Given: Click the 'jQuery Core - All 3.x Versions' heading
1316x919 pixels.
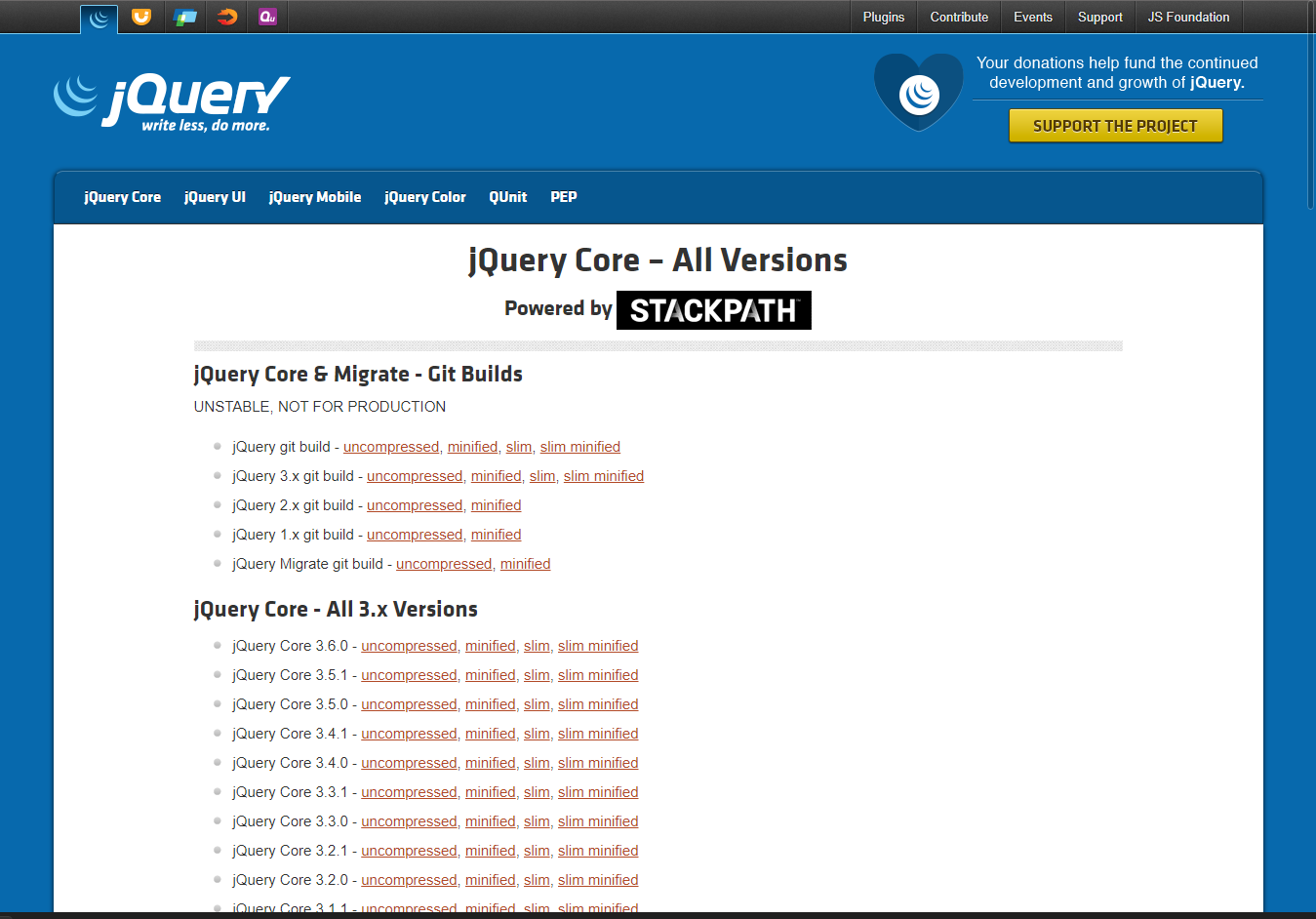Looking at the screenshot, I should coord(336,610).
